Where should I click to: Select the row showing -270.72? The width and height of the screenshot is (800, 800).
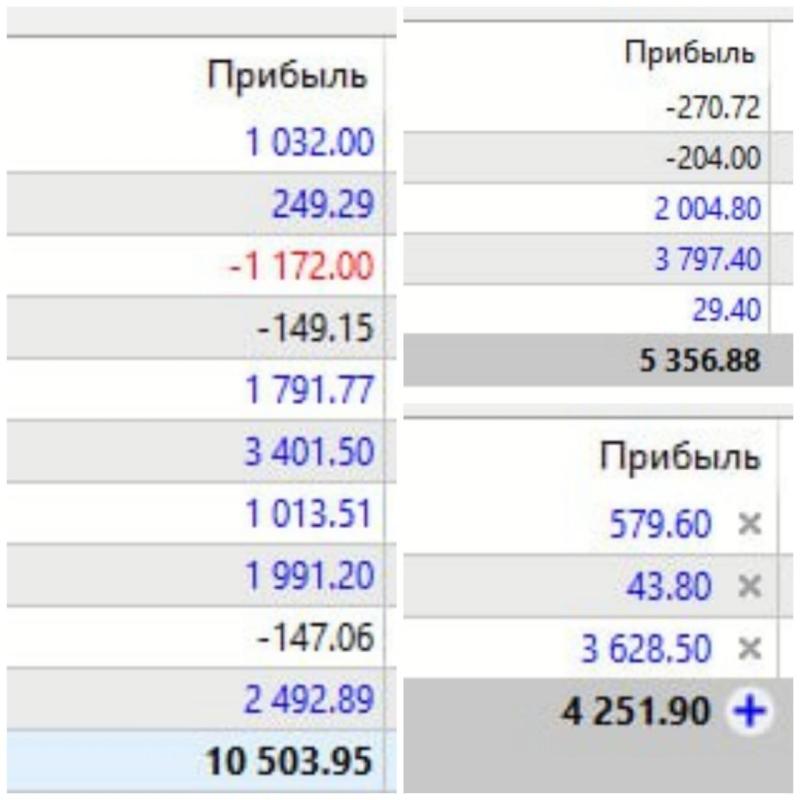coord(598,108)
